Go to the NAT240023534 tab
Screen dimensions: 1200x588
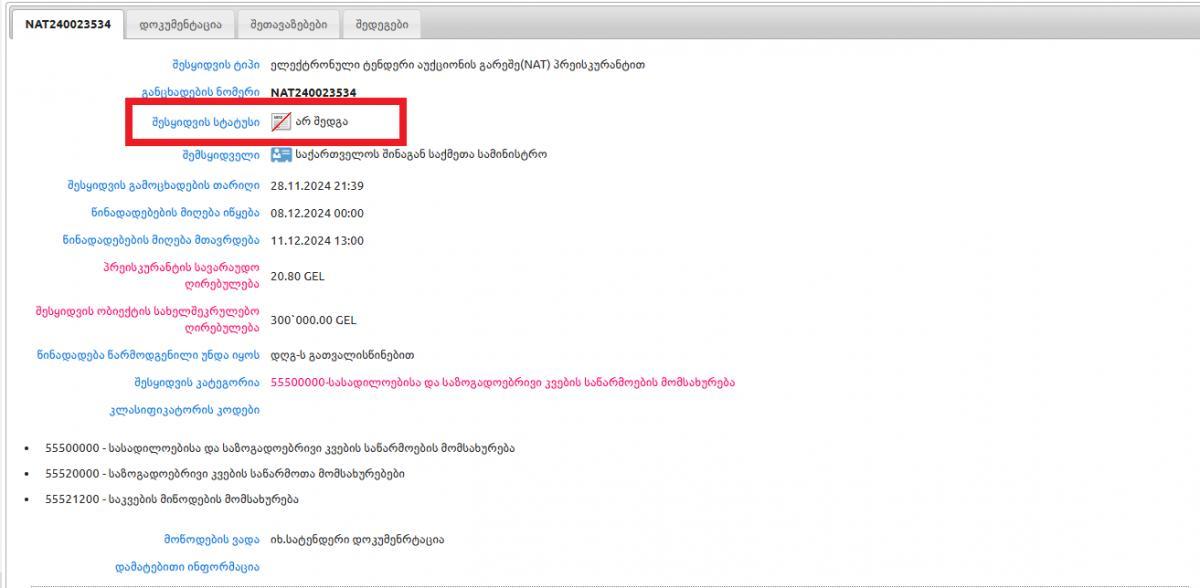(68, 25)
